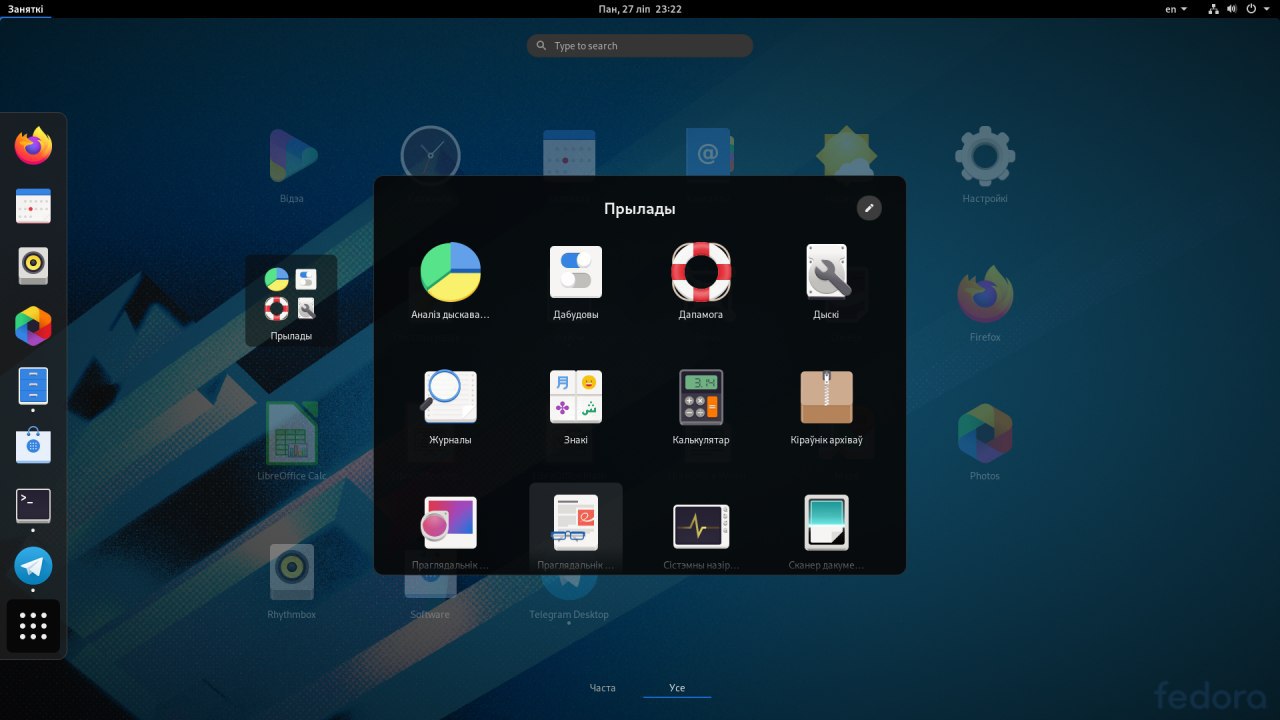The height and width of the screenshot is (720, 1280).
Task: Open Аналіз дыскава... disk usage analyzer
Action: click(x=451, y=281)
